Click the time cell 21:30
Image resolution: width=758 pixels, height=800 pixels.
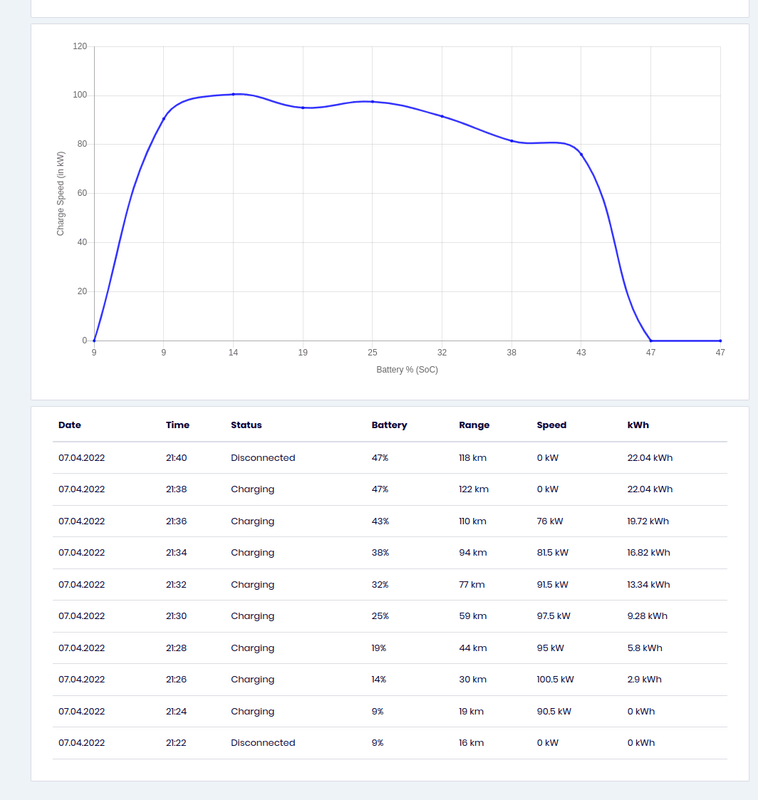click(x=176, y=616)
